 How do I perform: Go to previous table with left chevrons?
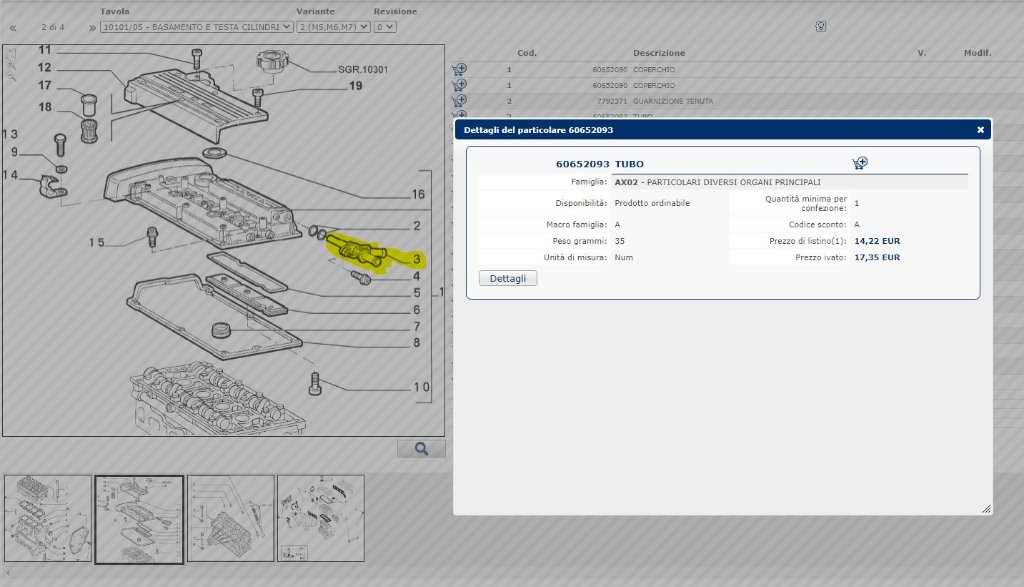click(x=13, y=27)
